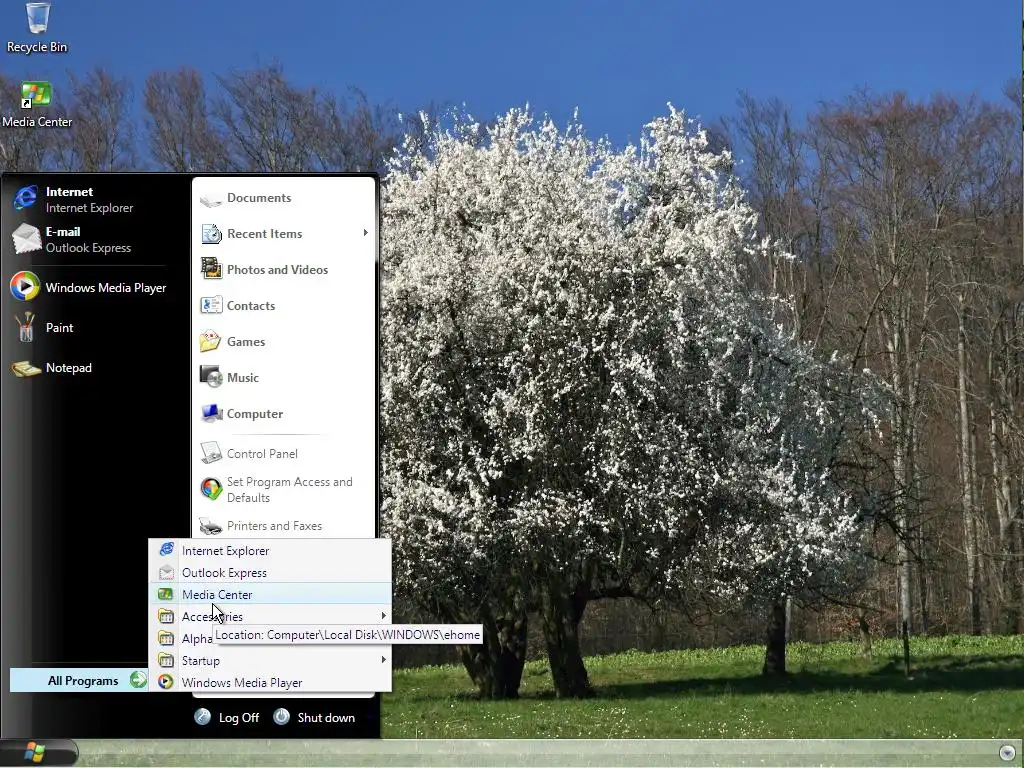Open the Documents link text
This screenshot has height=768, width=1024.
(x=259, y=198)
